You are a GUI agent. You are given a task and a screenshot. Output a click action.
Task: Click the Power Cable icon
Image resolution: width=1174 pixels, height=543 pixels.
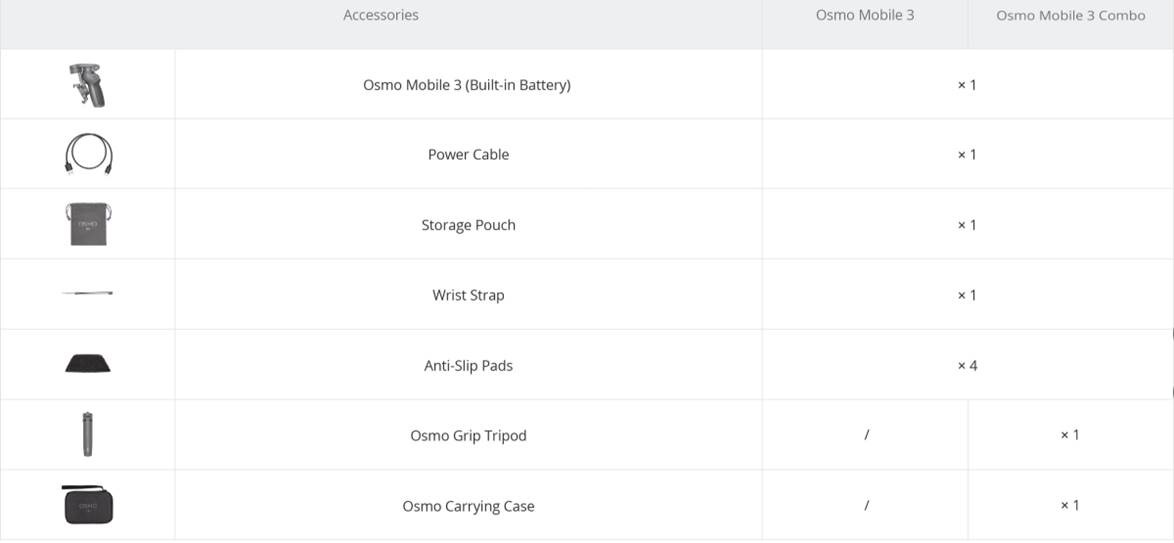88,155
